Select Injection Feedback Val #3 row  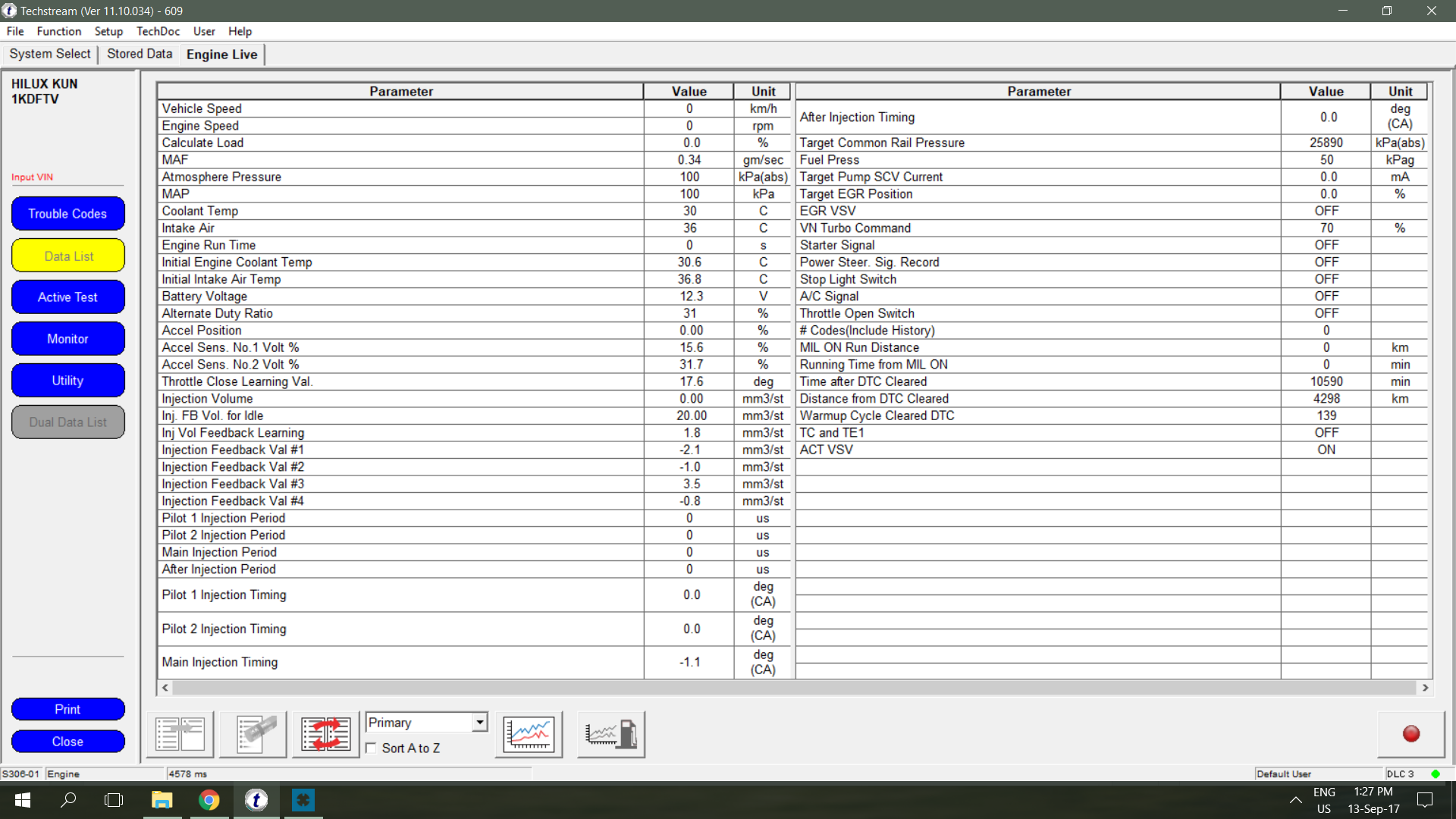[474, 484]
